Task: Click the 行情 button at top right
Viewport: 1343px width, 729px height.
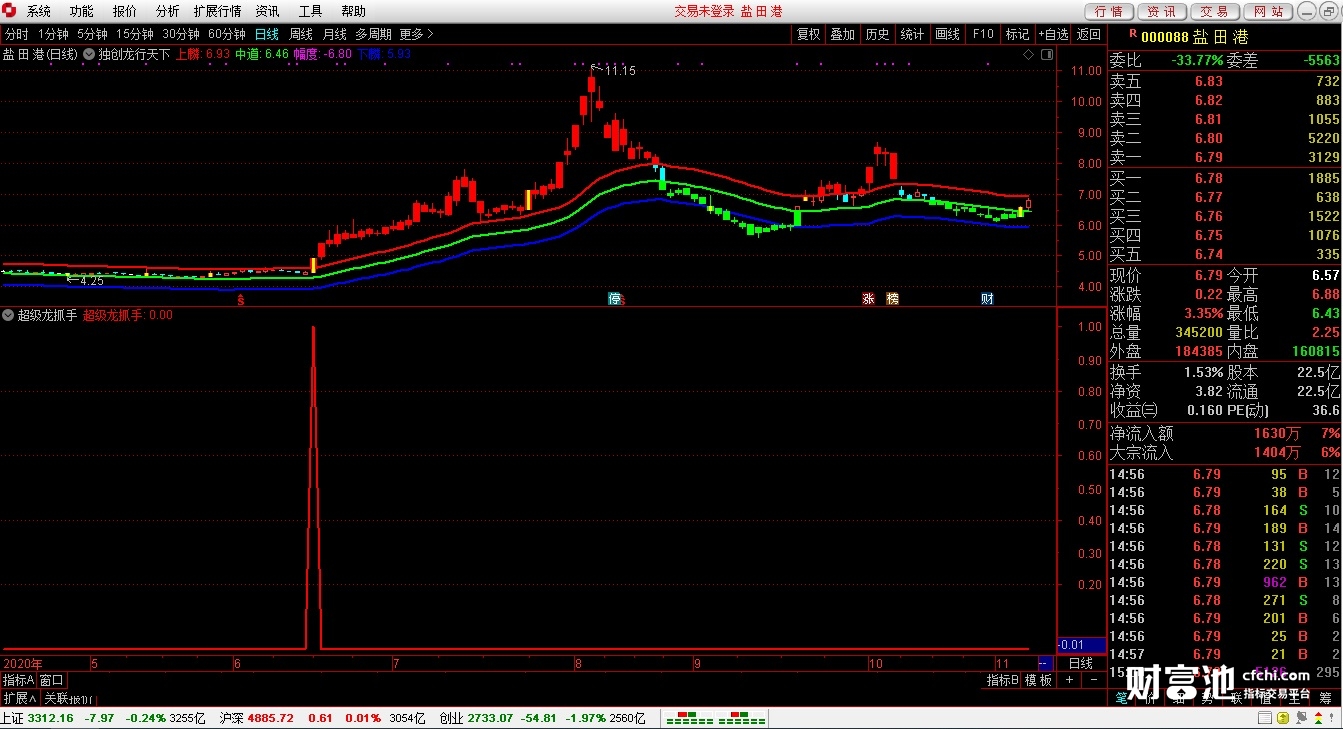Action: coord(1109,12)
